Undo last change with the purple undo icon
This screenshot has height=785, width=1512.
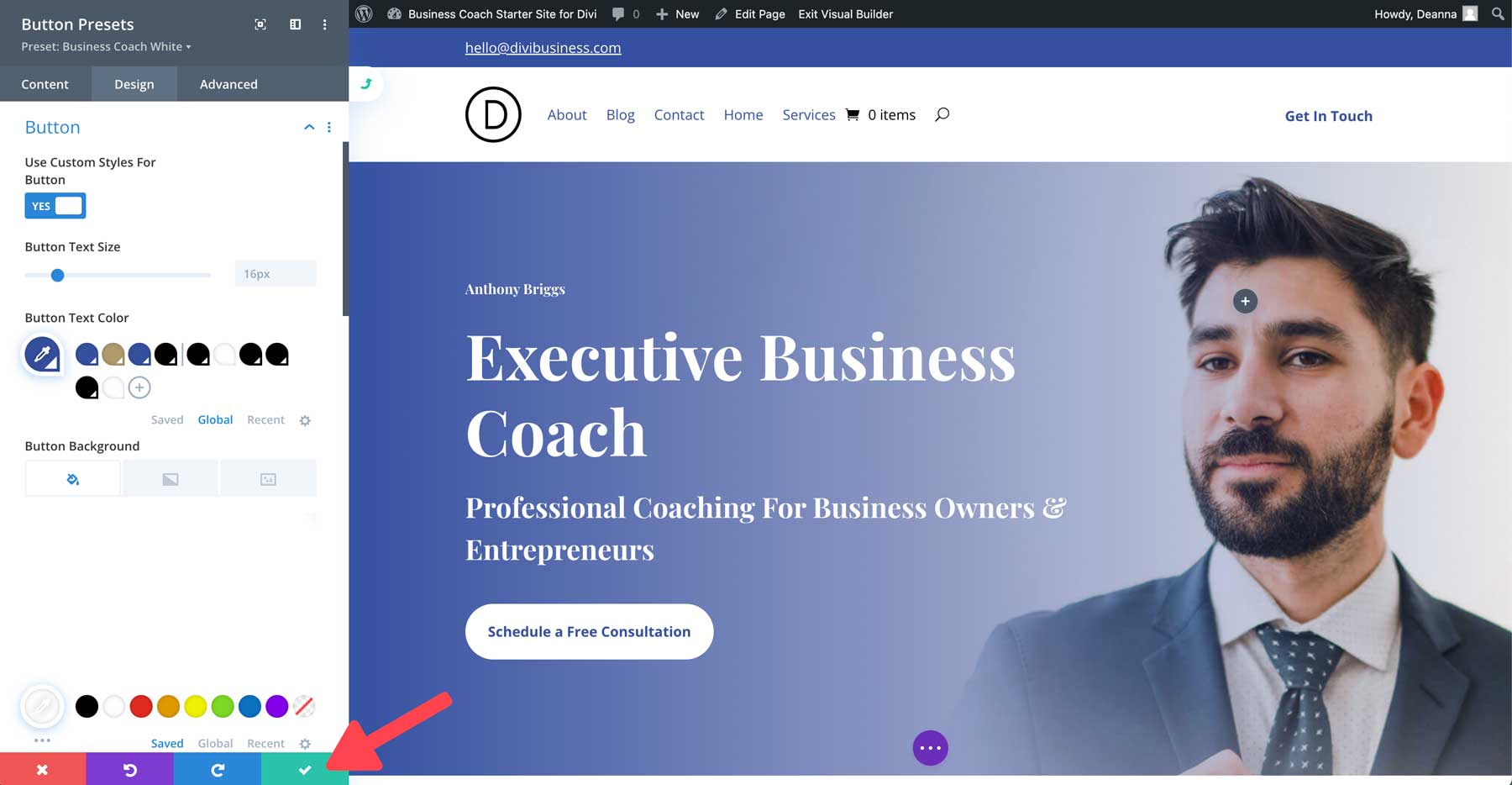click(x=130, y=769)
